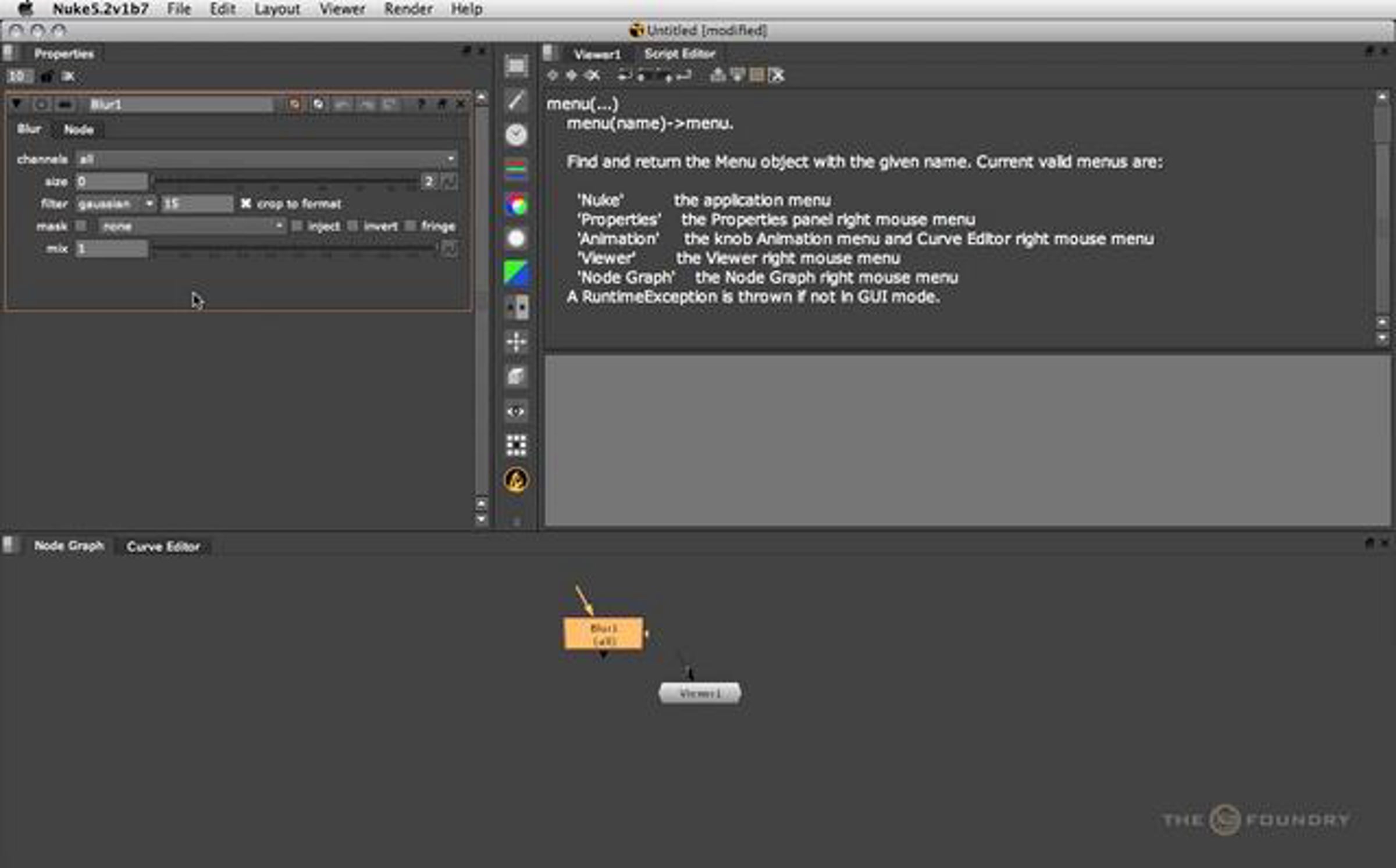Switch to the Curve Editor tab
The height and width of the screenshot is (868, 1396).
[x=163, y=546]
